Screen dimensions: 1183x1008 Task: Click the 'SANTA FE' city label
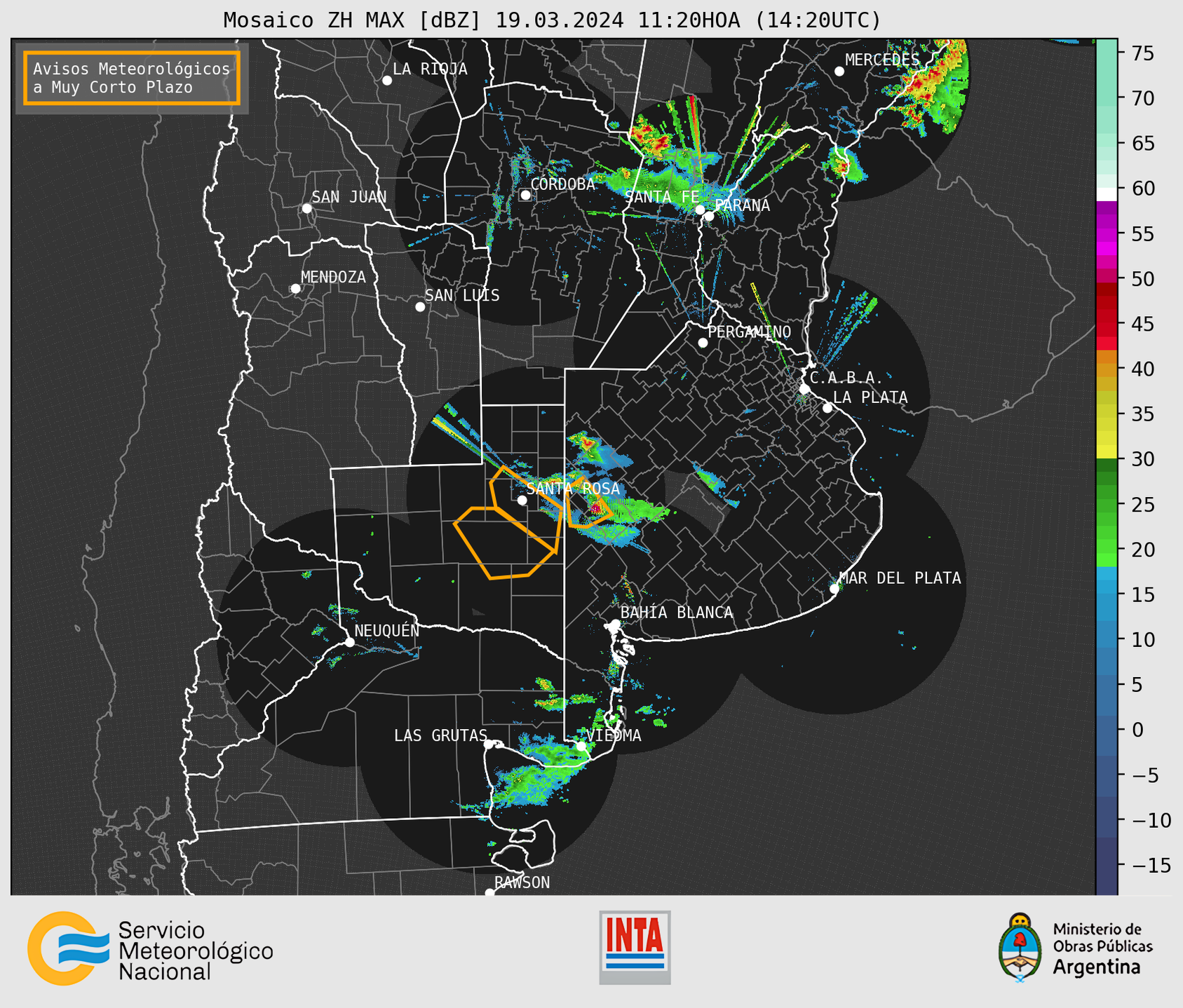click(662, 197)
